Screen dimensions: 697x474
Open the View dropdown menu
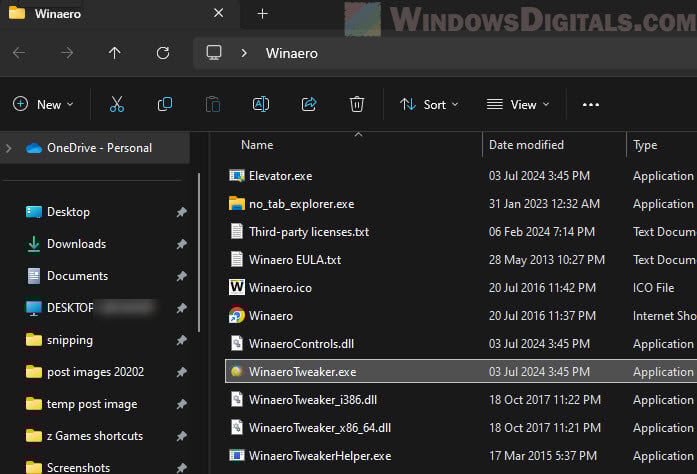click(x=518, y=104)
